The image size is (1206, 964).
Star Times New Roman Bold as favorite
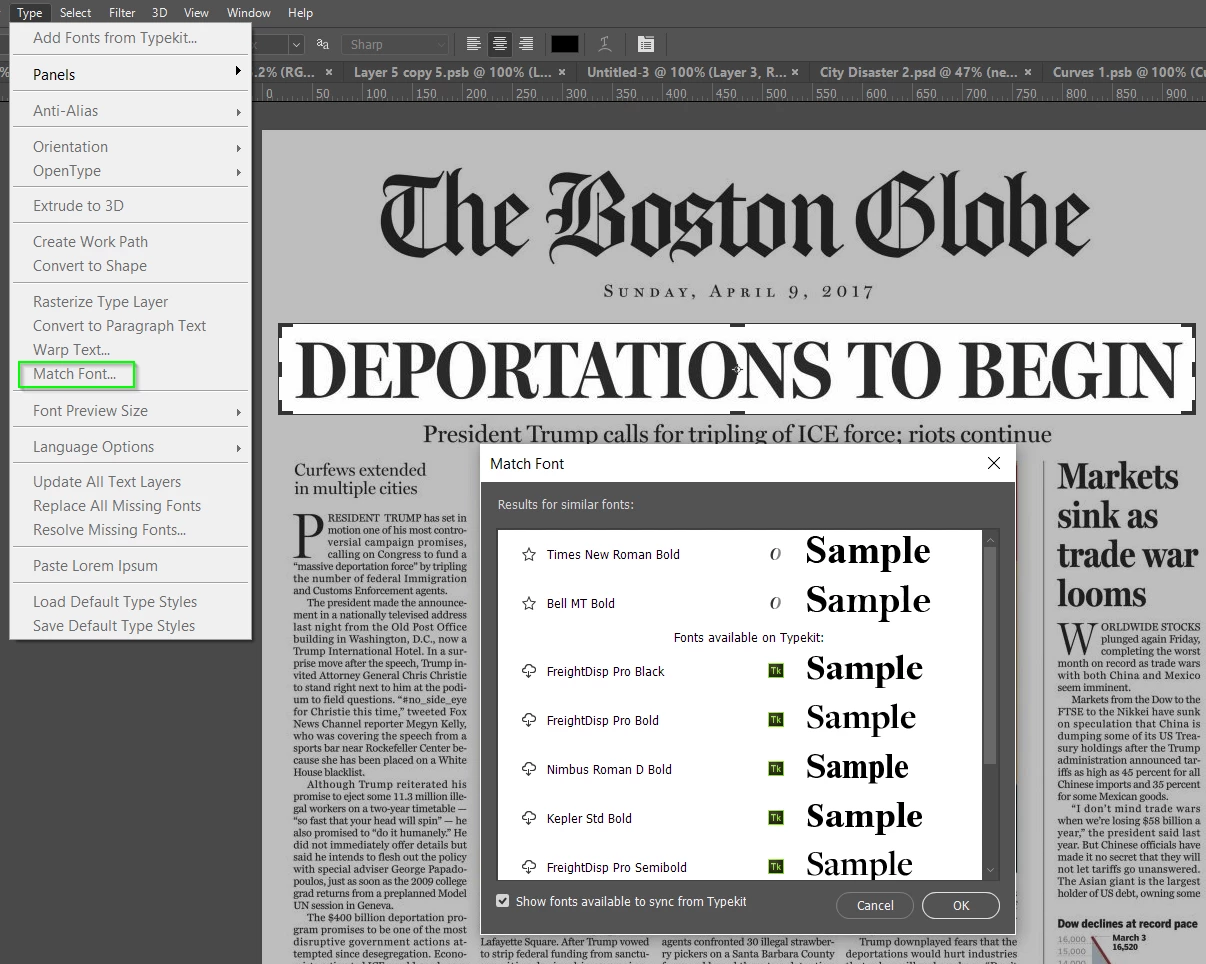529,554
